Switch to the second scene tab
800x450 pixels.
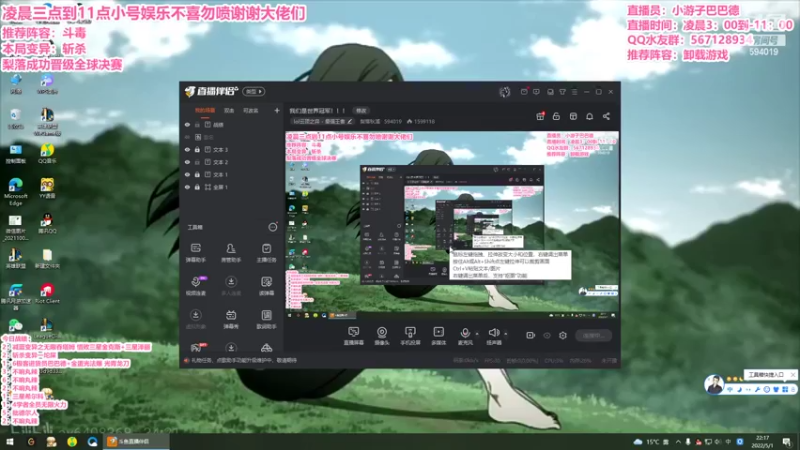click(229, 110)
